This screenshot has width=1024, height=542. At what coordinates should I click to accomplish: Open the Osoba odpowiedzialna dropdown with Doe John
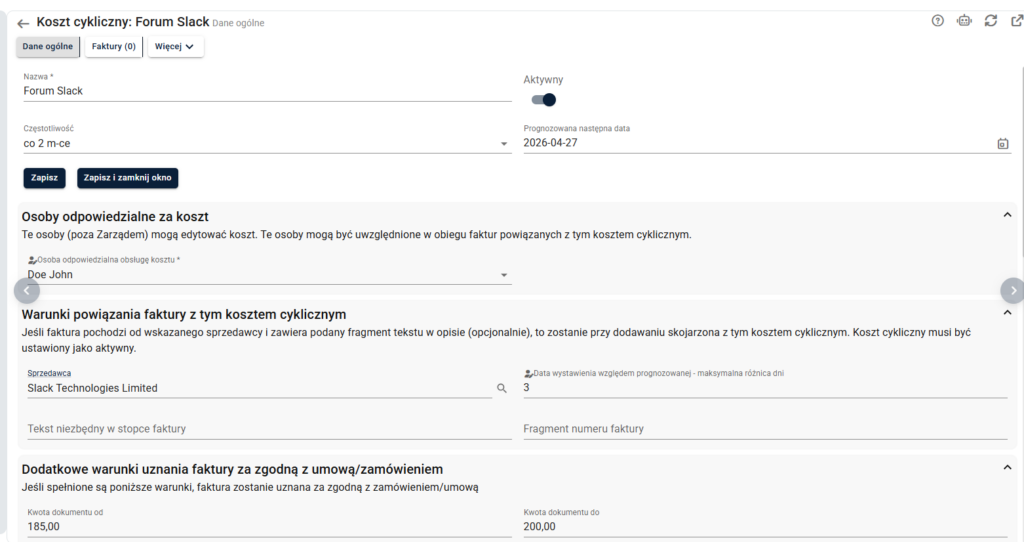click(268, 275)
